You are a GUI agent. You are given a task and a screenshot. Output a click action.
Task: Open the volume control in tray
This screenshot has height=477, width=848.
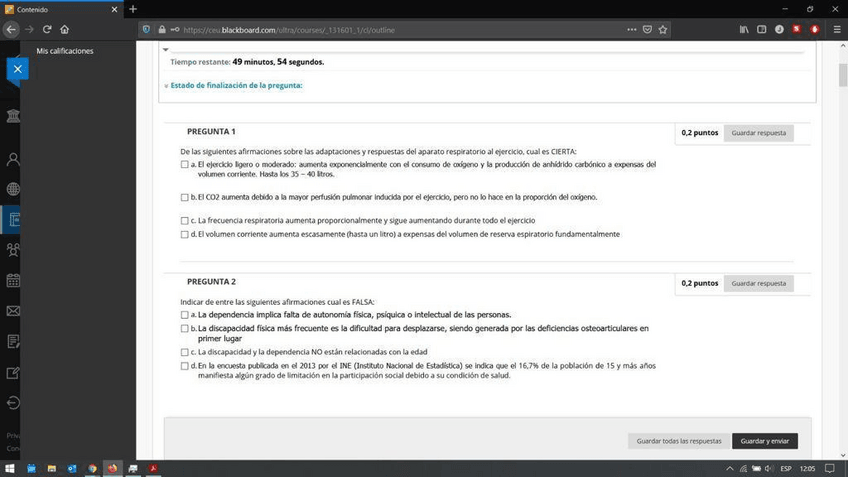tap(768, 468)
